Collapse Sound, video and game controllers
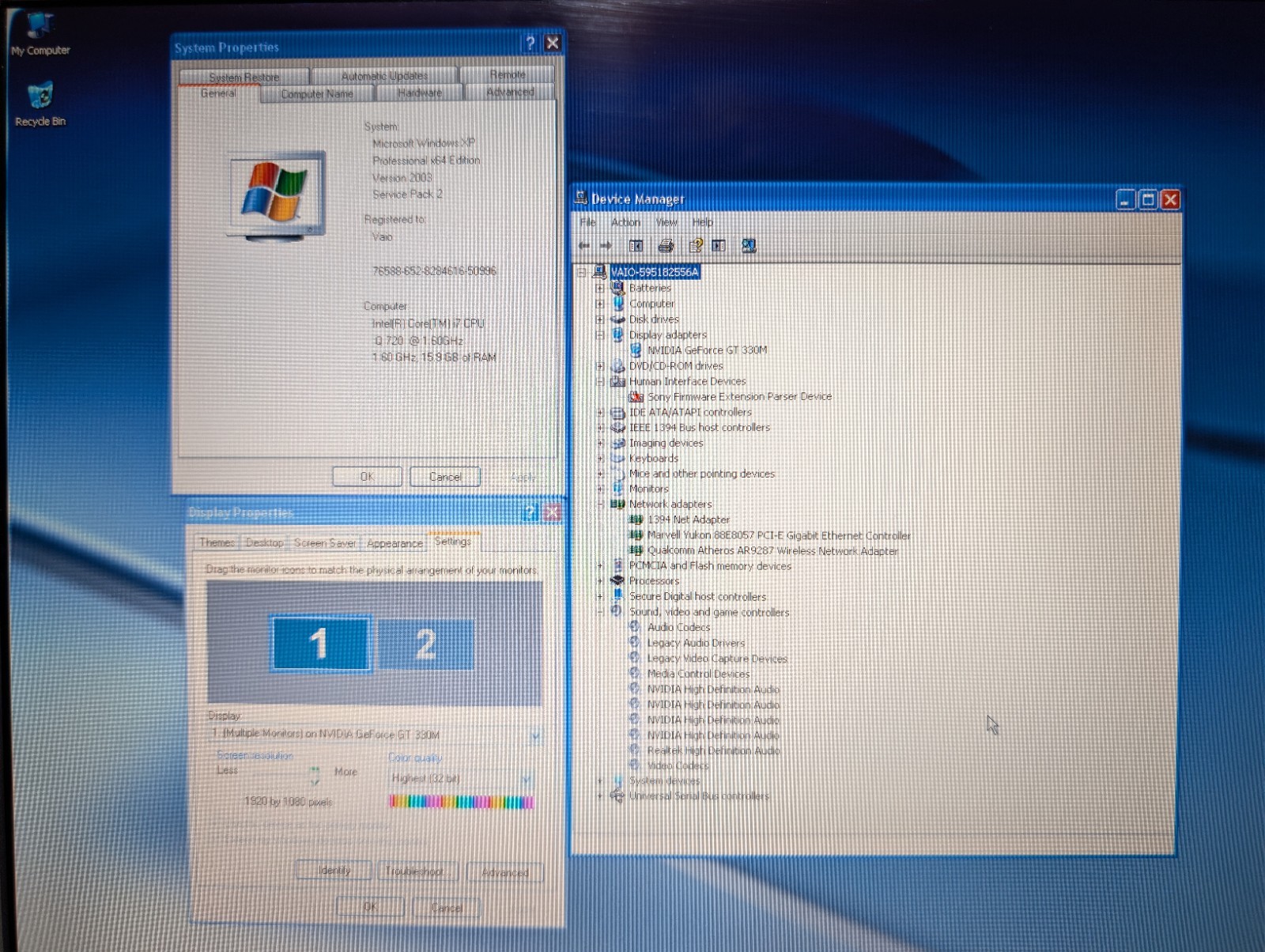Screen dimensions: 1265x952 (x=600, y=612)
